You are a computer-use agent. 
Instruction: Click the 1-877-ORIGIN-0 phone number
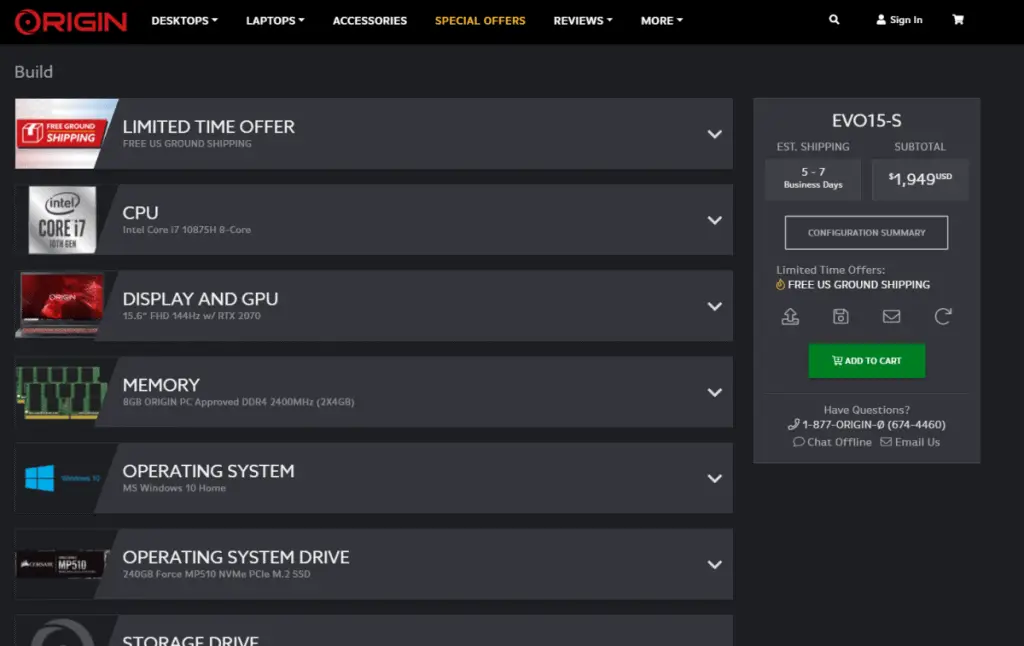pyautogui.click(x=867, y=425)
